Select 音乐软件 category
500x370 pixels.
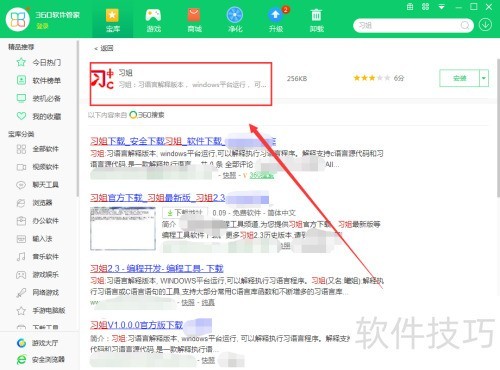tap(38, 257)
